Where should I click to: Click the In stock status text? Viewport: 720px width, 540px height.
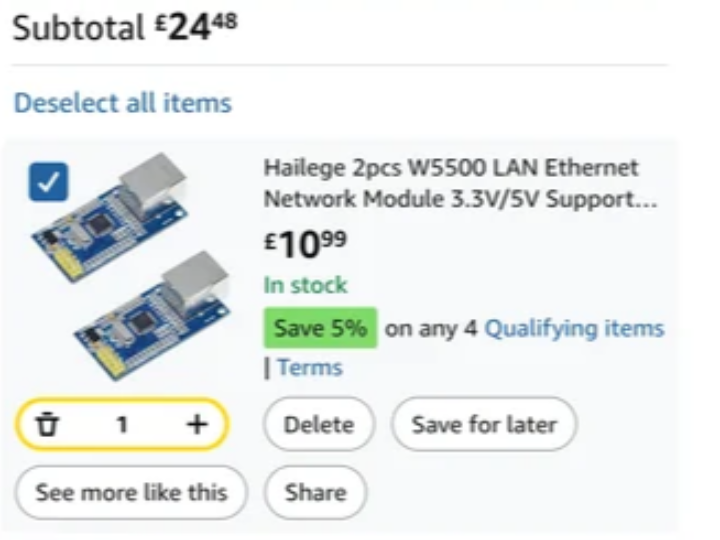pyautogui.click(x=305, y=285)
